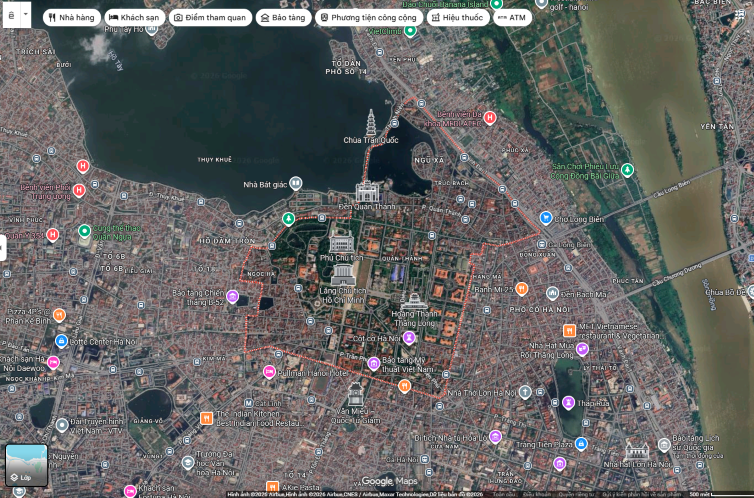754x498 pixels.
Task: Click Nhà Hát Múa Rối Thăng Long pin
Action: pyautogui.click(x=582, y=349)
